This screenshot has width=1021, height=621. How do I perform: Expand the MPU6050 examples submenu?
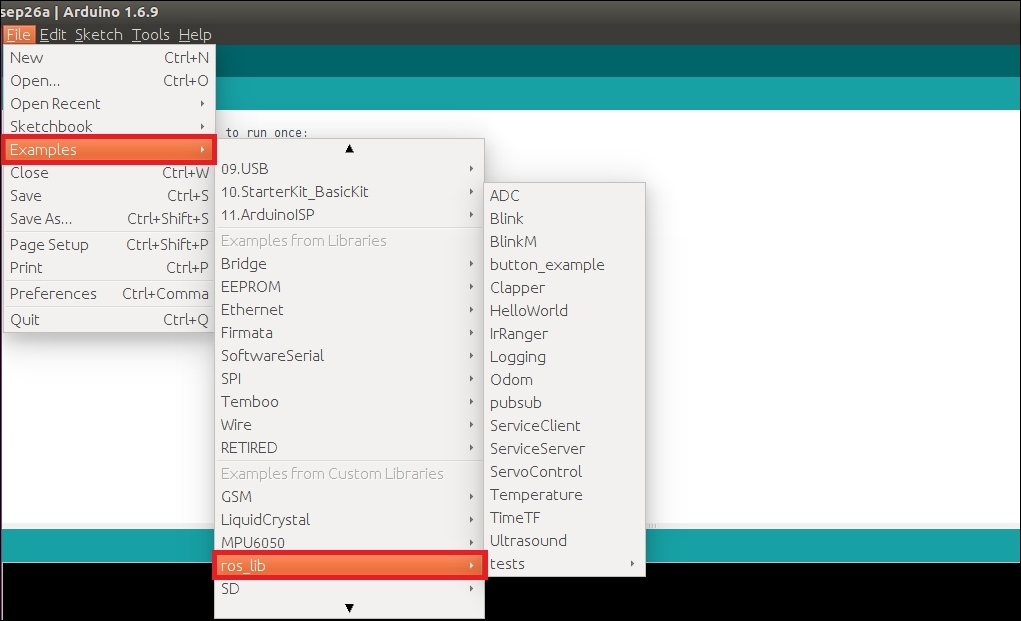[350, 542]
